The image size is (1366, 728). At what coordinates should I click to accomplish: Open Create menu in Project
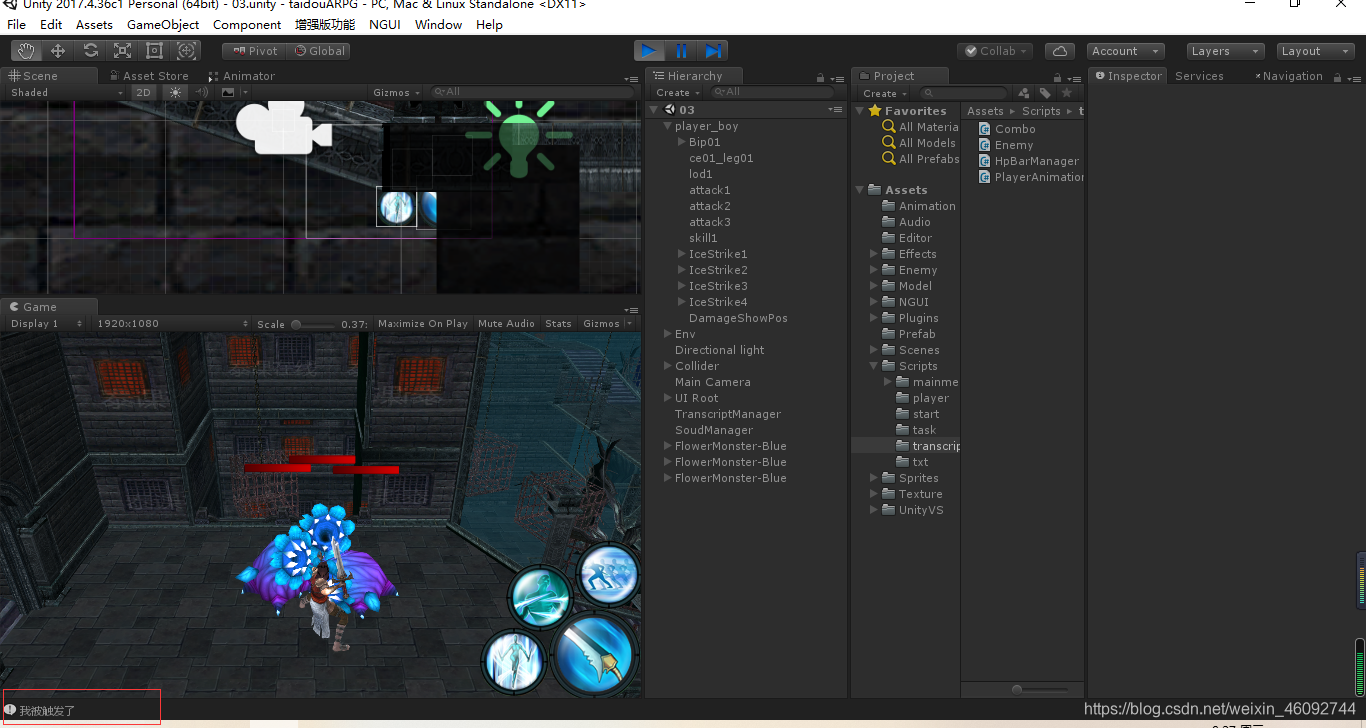point(885,93)
